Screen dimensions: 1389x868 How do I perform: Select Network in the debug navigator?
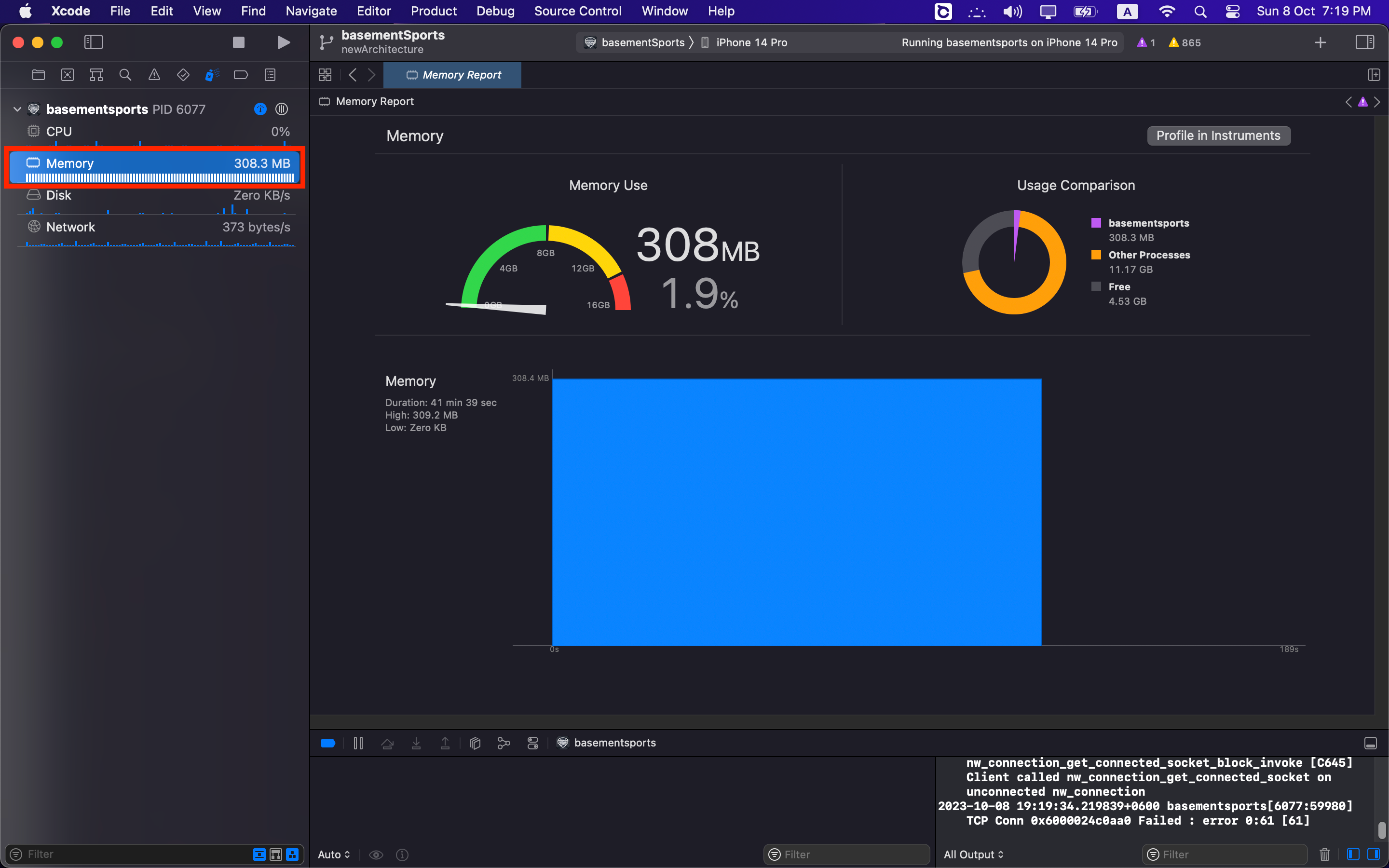pyautogui.click(x=70, y=227)
